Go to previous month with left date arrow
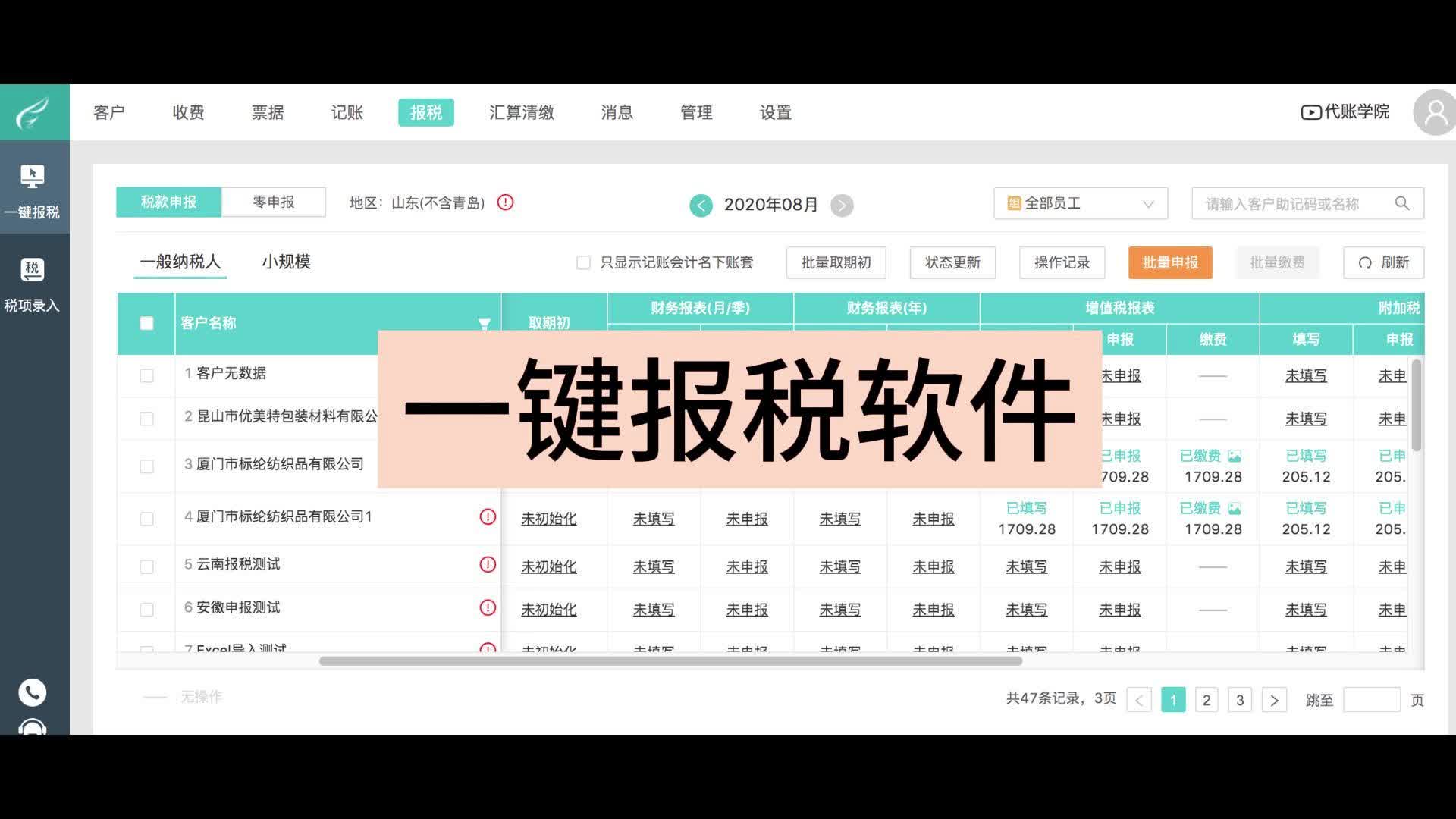This screenshot has width=1456, height=819. click(701, 205)
